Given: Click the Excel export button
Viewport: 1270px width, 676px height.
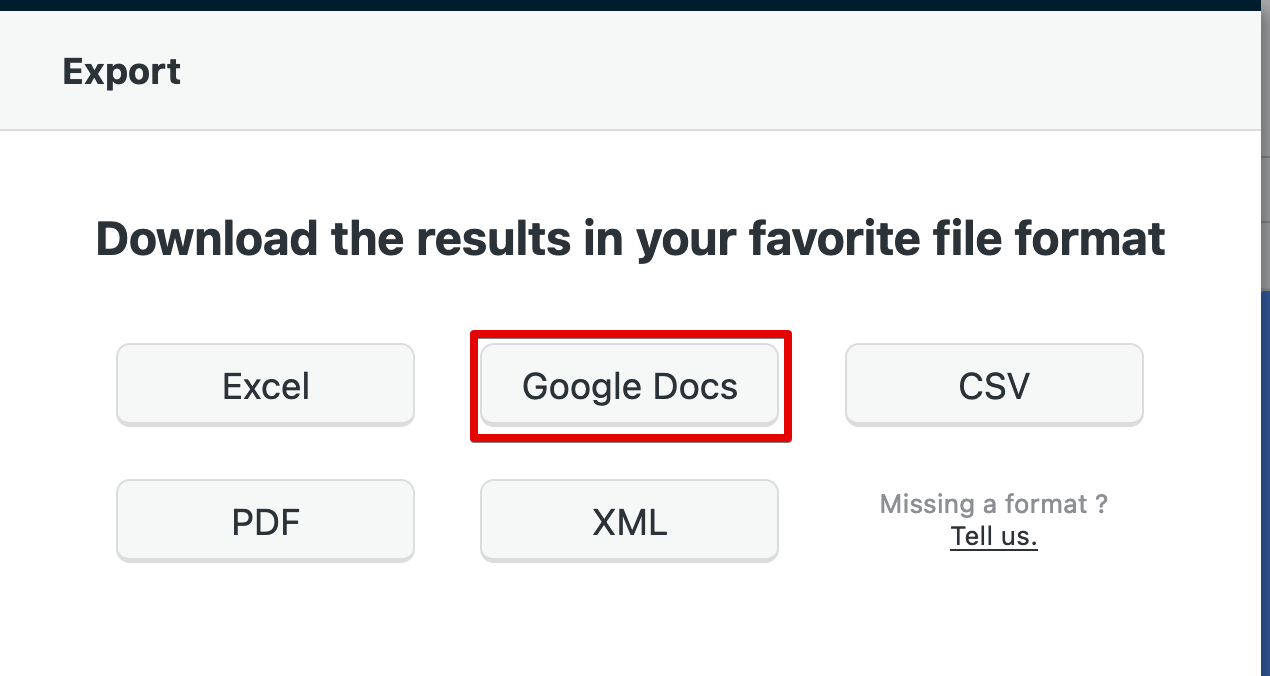Looking at the screenshot, I should click(x=265, y=385).
